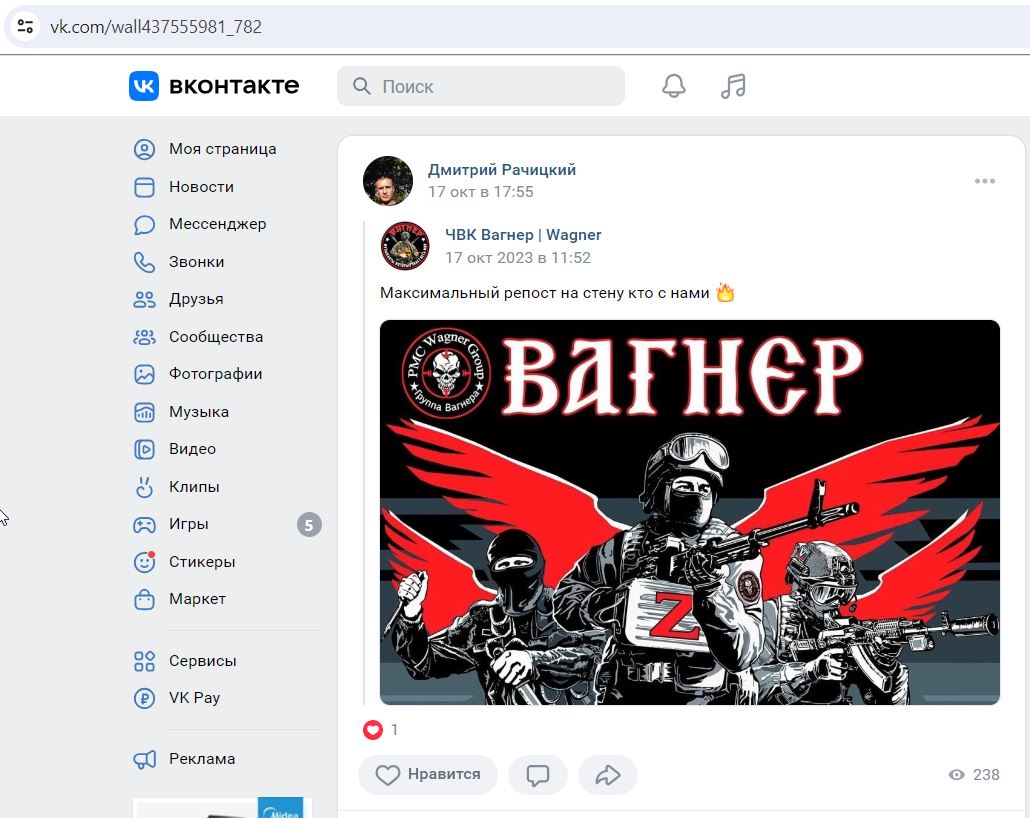This screenshot has height=818, width=1030.
Task: Share the post with the arrow button
Action: click(608, 775)
